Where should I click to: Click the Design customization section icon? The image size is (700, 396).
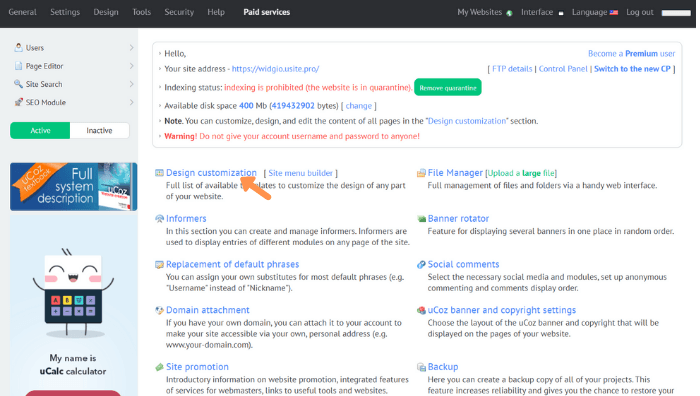click(x=159, y=173)
